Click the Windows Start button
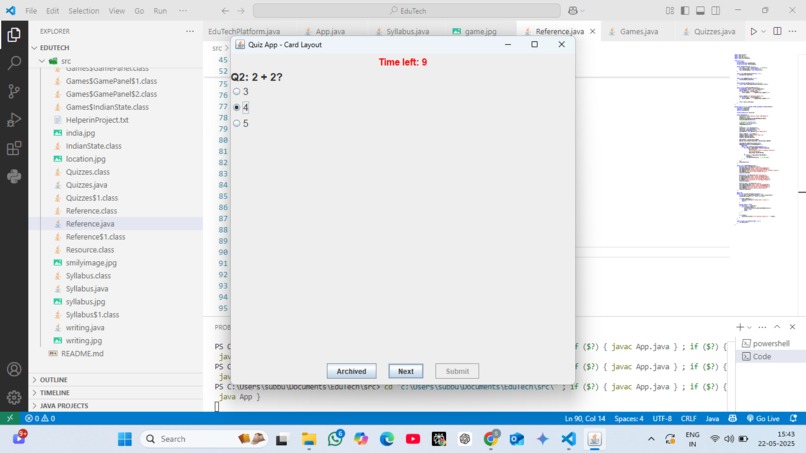The width and height of the screenshot is (806, 453). click(x=125, y=439)
